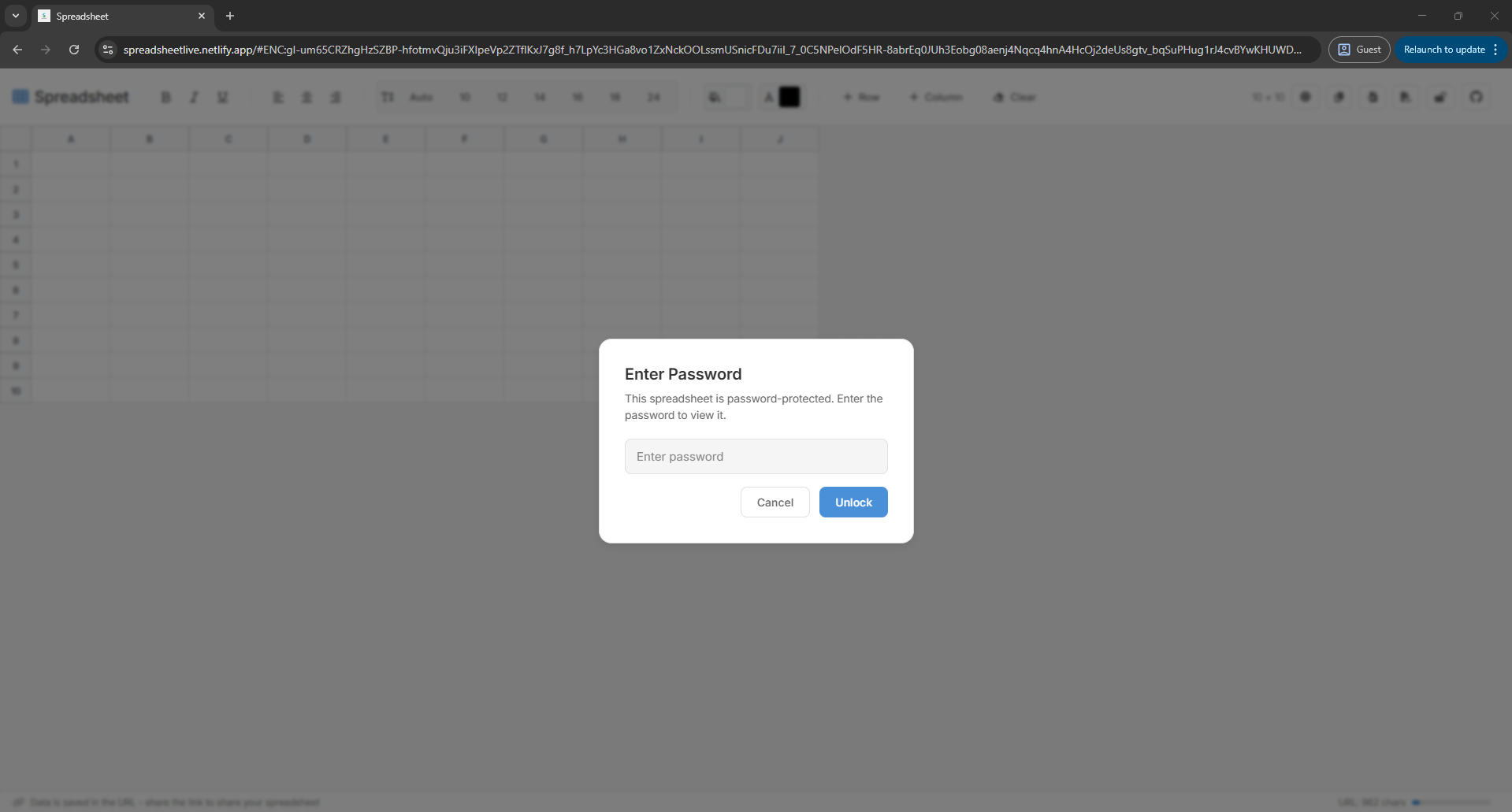Toggle italic formatting in spreadsheet toolbar

pyautogui.click(x=194, y=97)
